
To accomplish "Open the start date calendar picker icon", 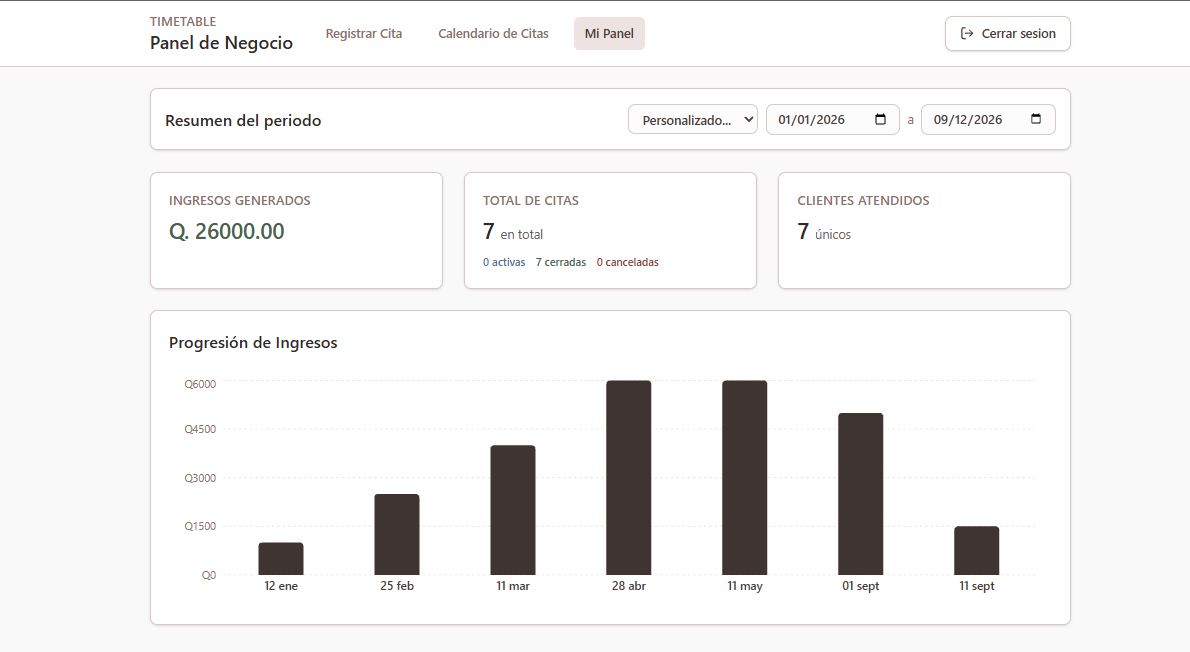I will click(880, 119).
